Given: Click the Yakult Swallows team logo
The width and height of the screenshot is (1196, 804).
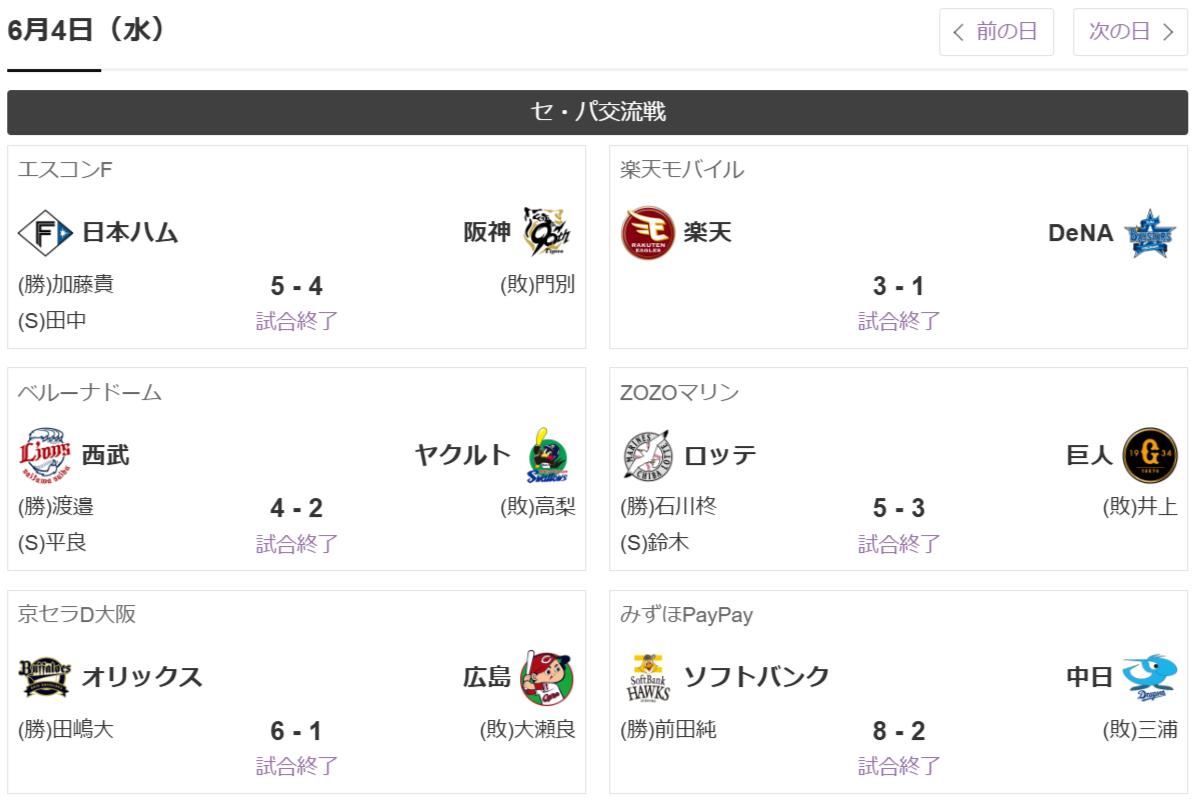Looking at the screenshot, I should 548,455.
